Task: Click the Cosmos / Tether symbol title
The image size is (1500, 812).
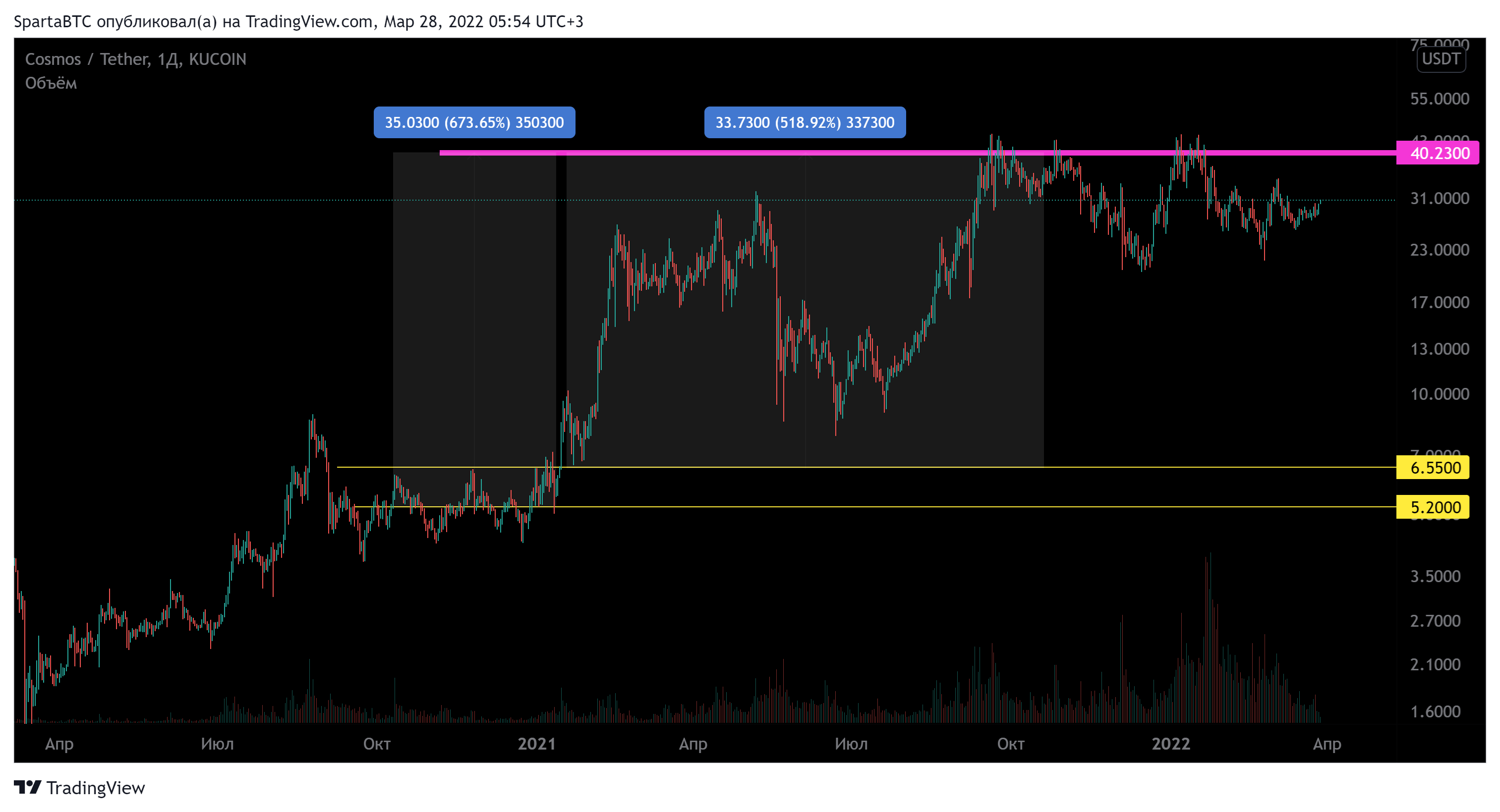Action: point(136,59)
